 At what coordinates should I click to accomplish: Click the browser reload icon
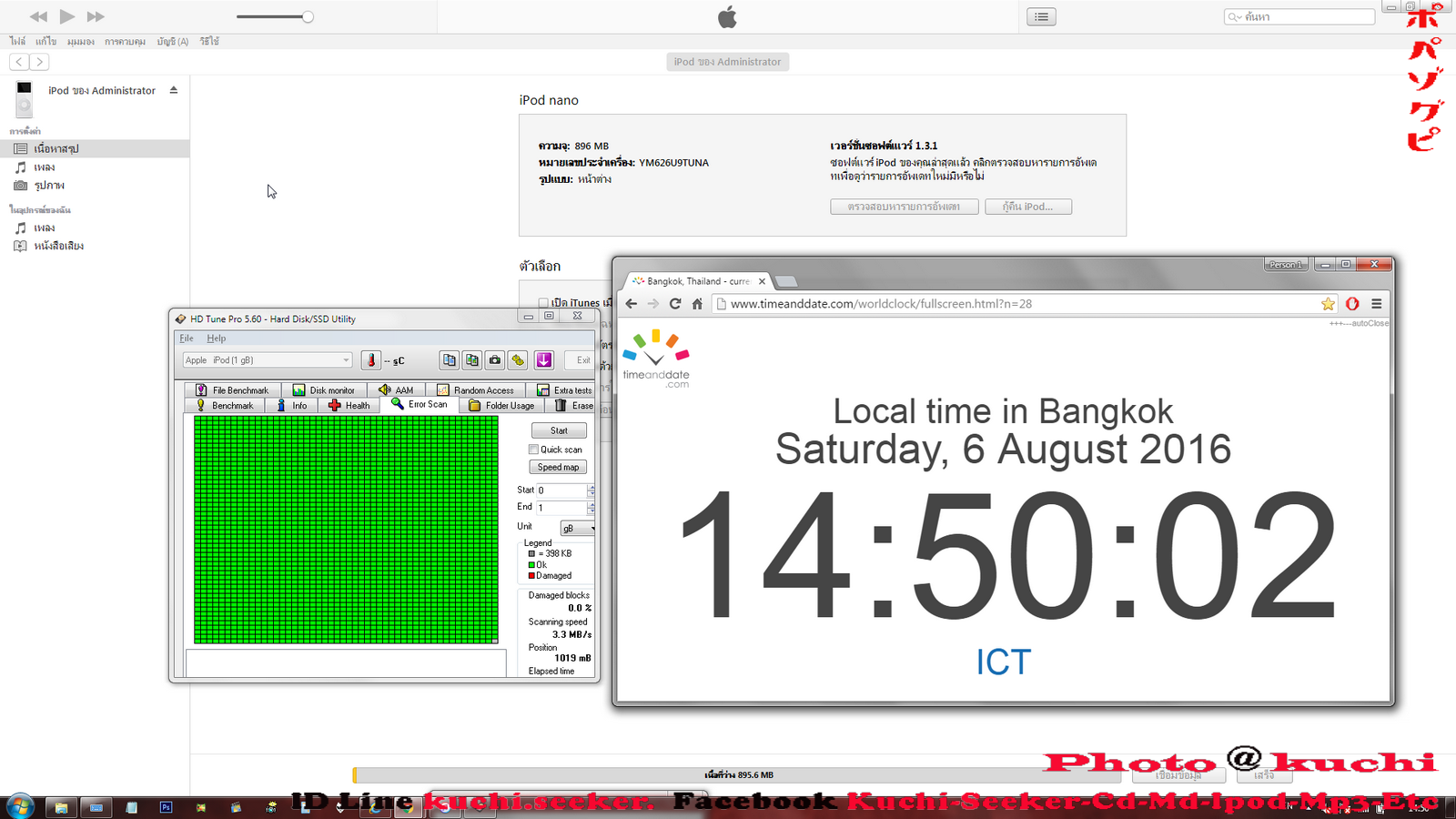click(x=675, y=304)
